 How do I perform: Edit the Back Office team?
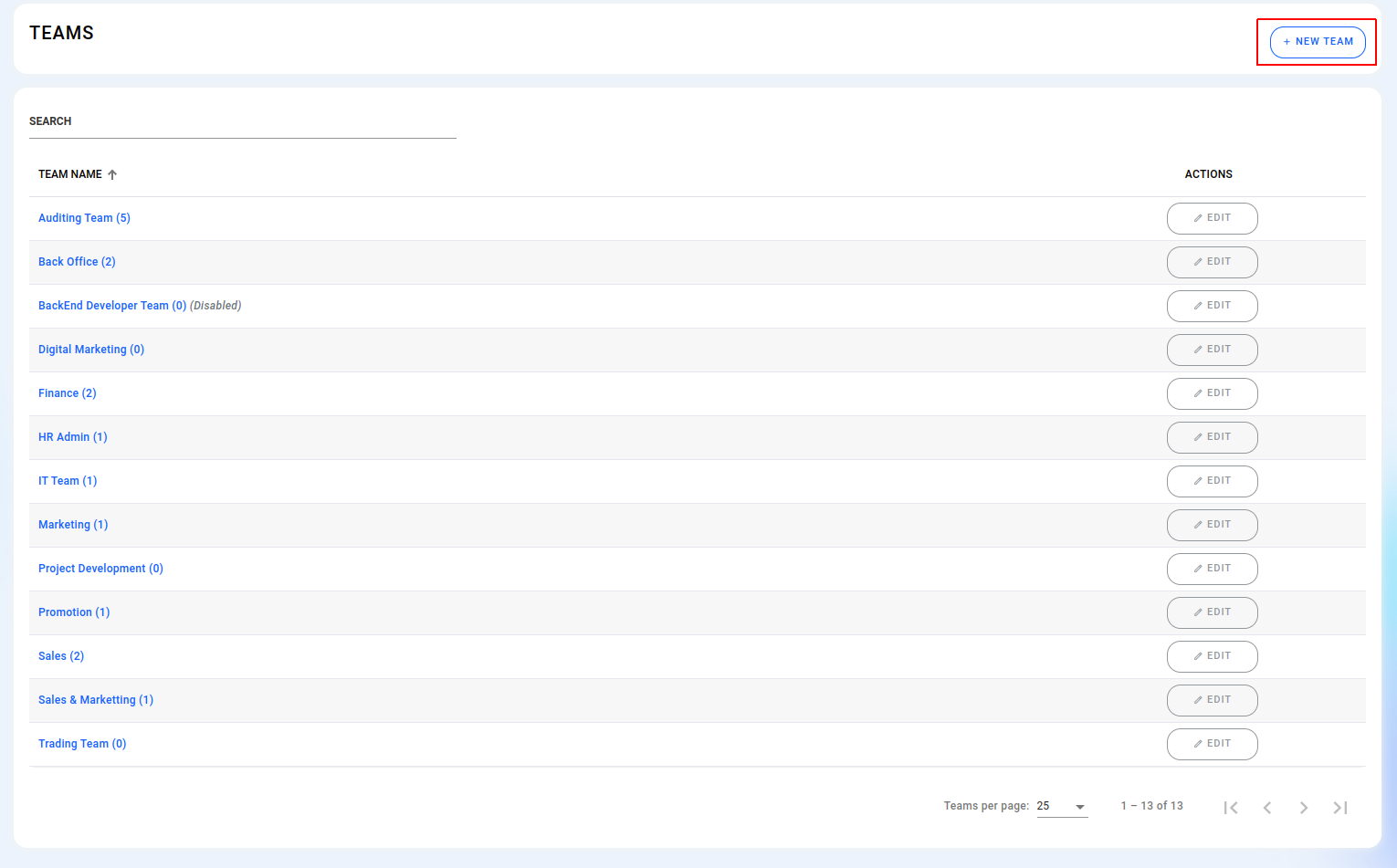click(1212, 262)
